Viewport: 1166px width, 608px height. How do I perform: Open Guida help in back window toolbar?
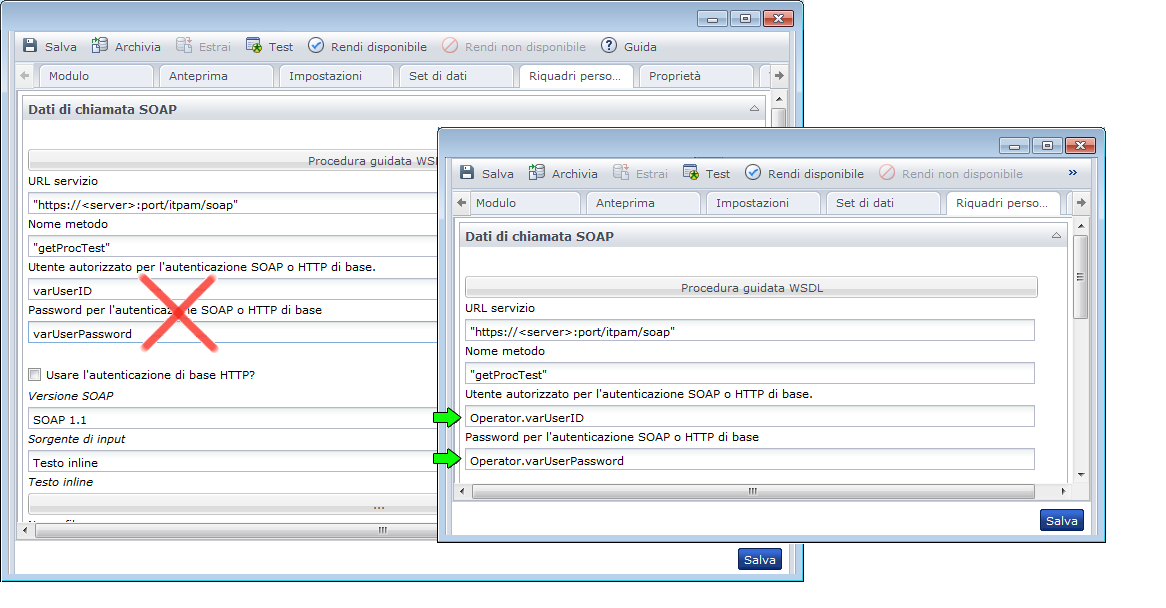[x=629, y=46]
